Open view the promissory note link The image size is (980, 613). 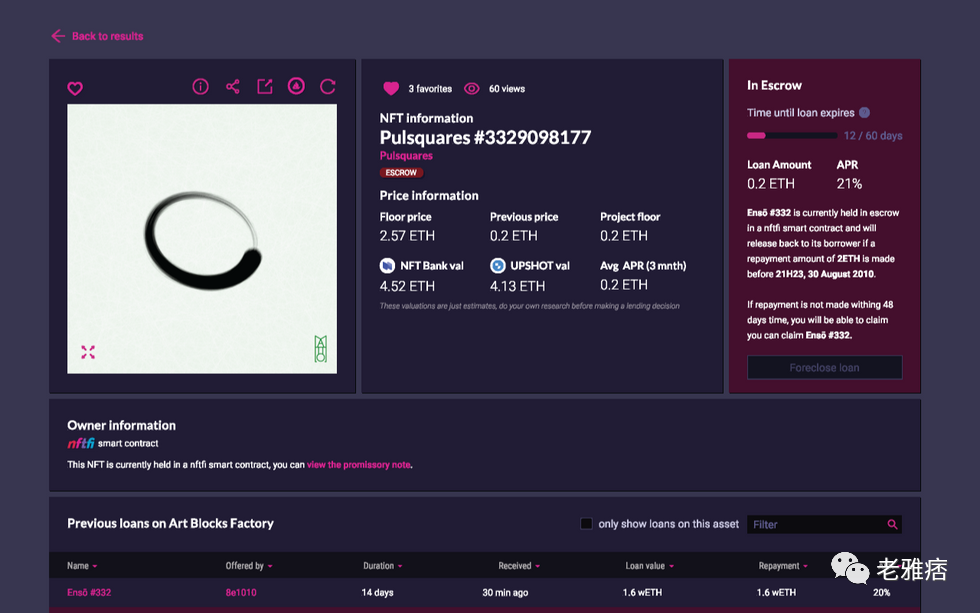(359, 465)
